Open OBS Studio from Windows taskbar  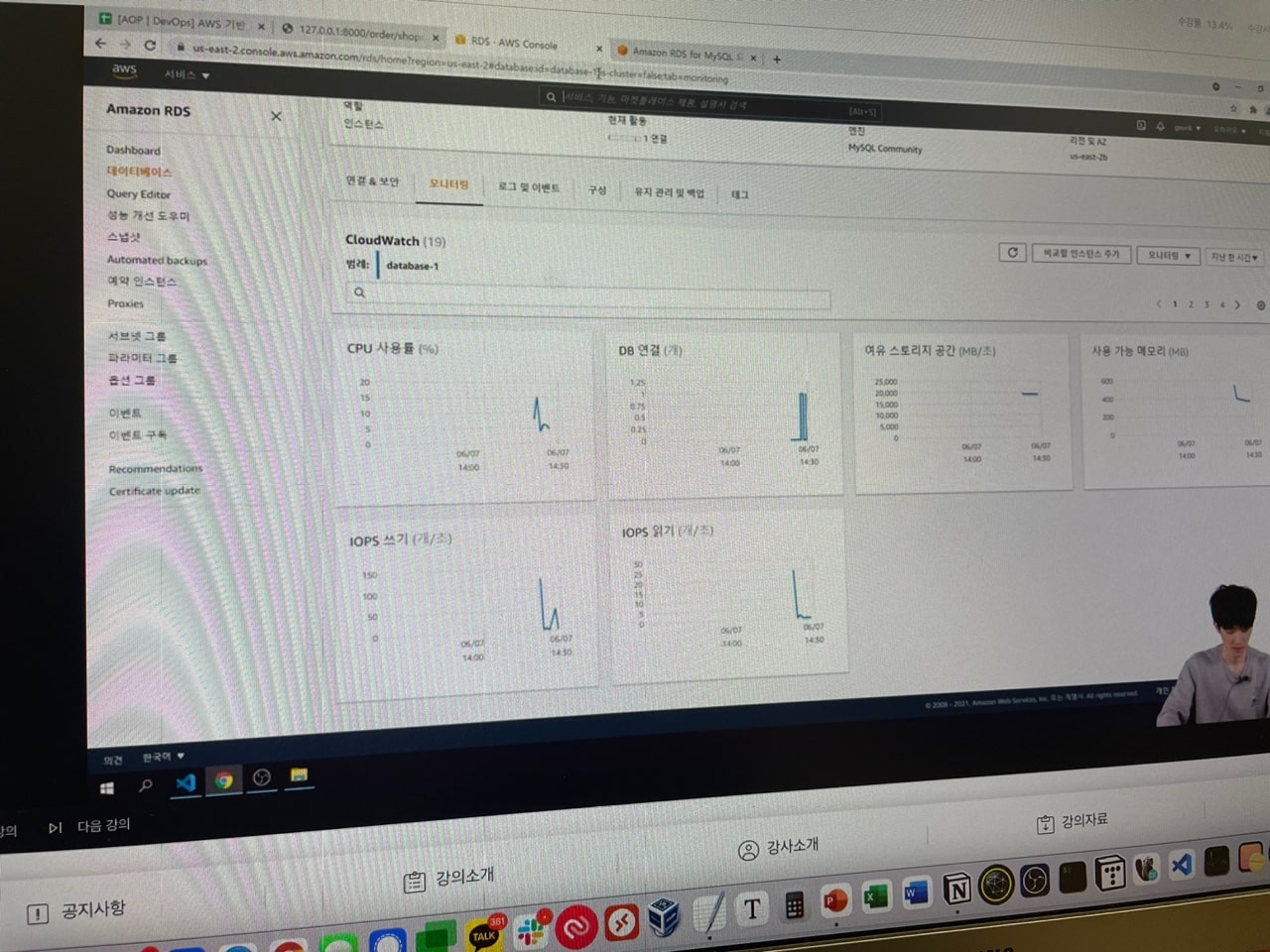262,777
